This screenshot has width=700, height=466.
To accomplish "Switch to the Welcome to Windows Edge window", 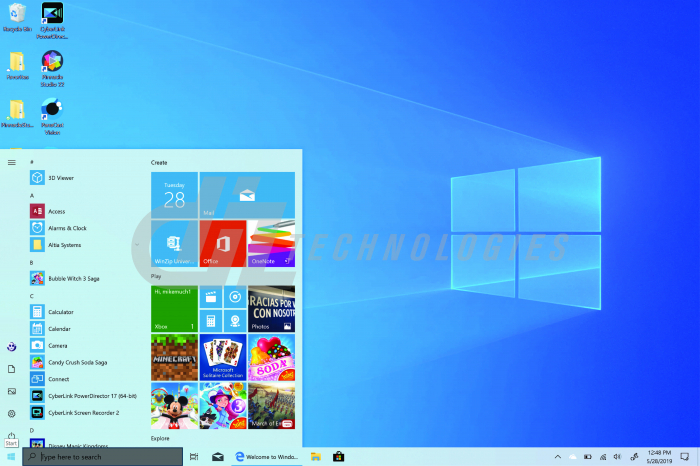I will coord(266,457).
